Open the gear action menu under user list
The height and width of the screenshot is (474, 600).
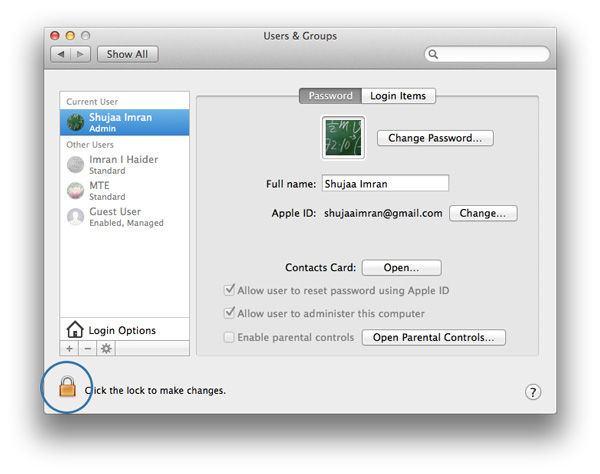pyautogui.click(x=106, y=349)
